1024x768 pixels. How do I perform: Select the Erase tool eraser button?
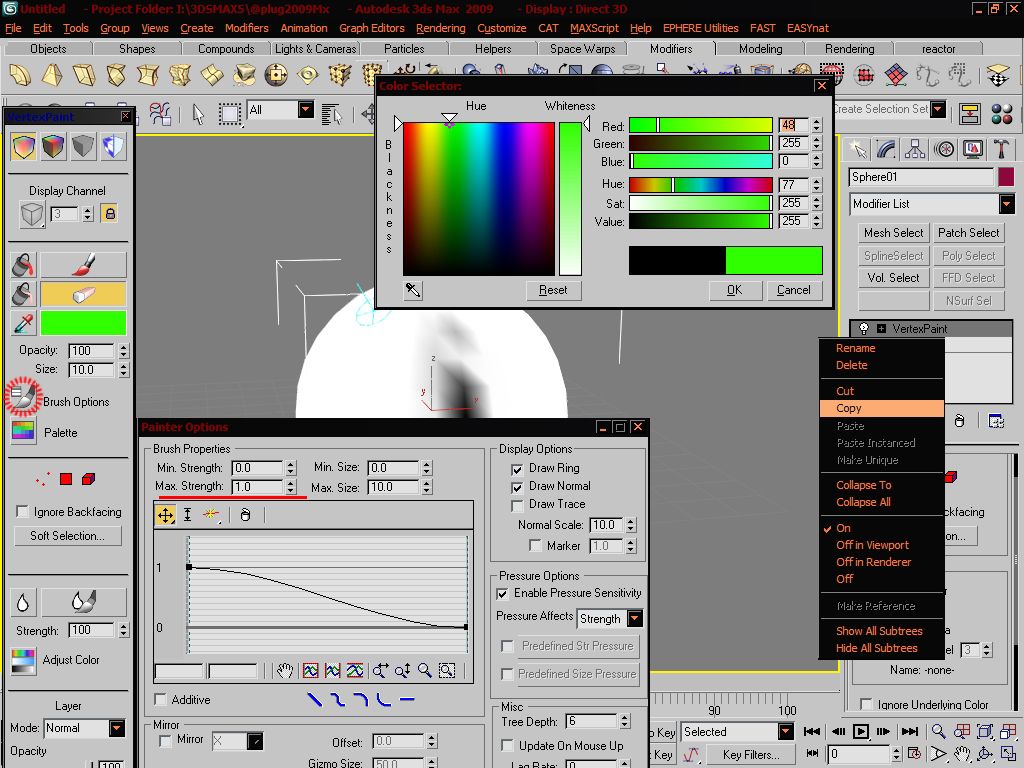tap(84, 295)
